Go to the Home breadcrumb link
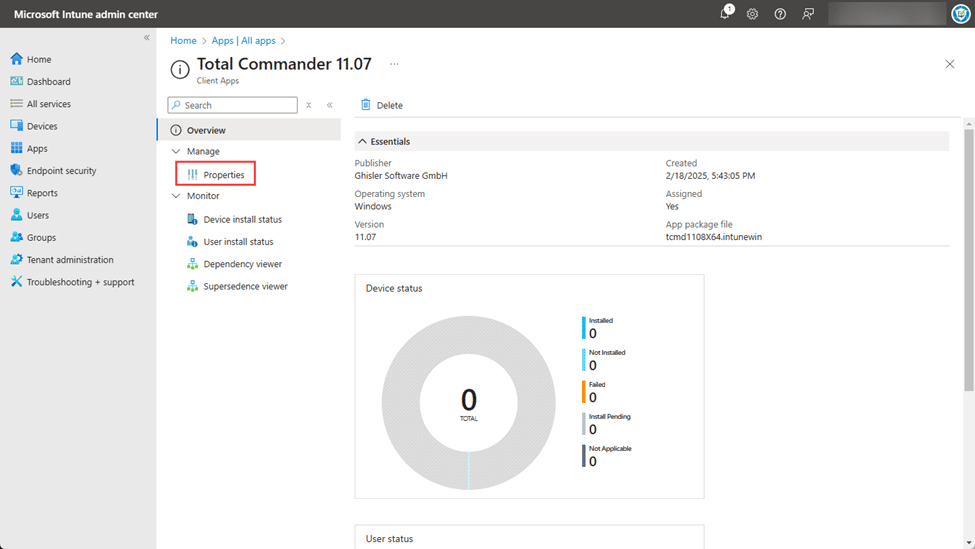 183,41
